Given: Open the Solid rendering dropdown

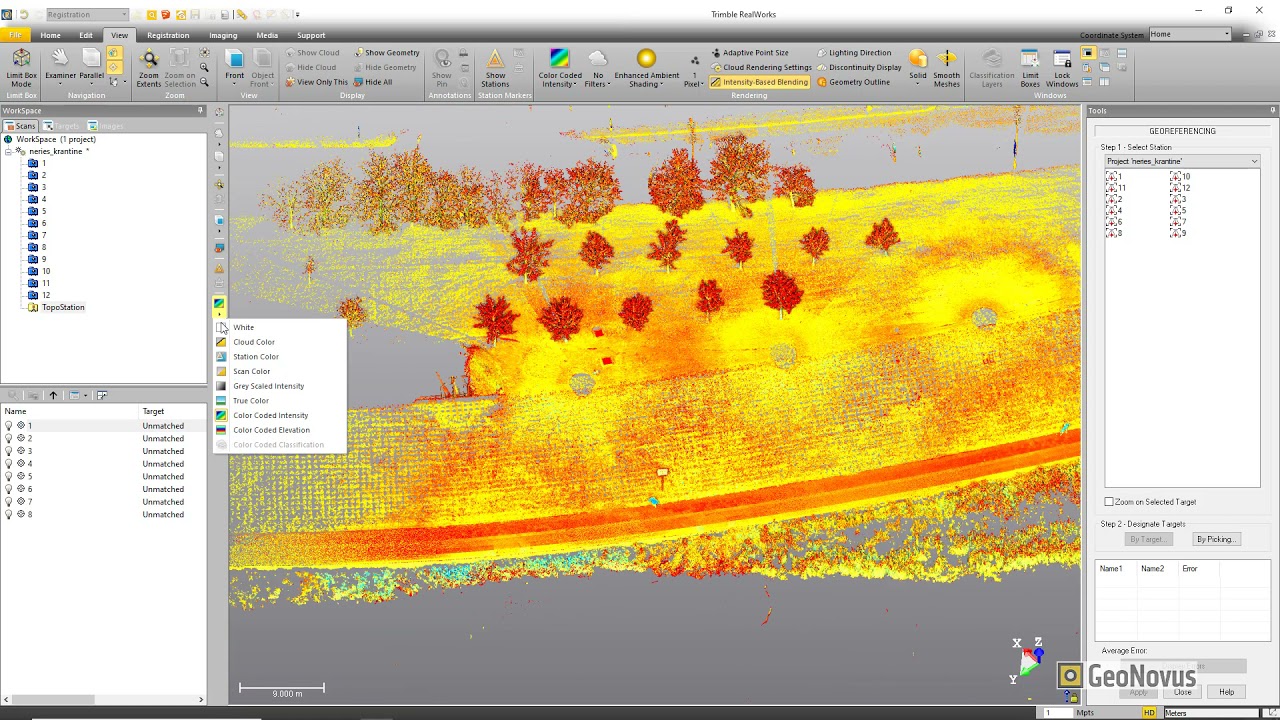Looking at the screenshot, I should pos(918,68).
